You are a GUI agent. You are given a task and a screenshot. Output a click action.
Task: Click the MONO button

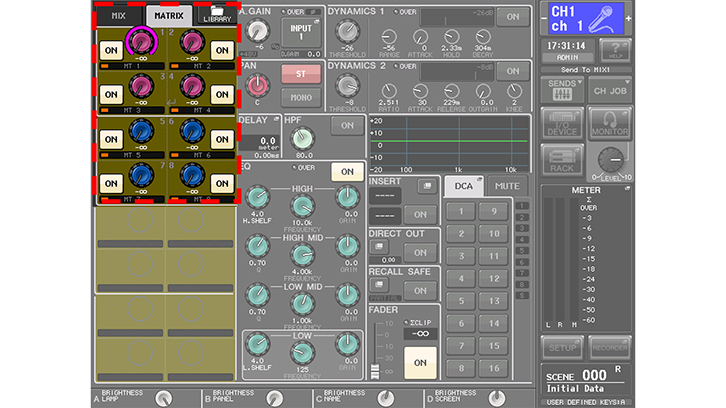301,98
